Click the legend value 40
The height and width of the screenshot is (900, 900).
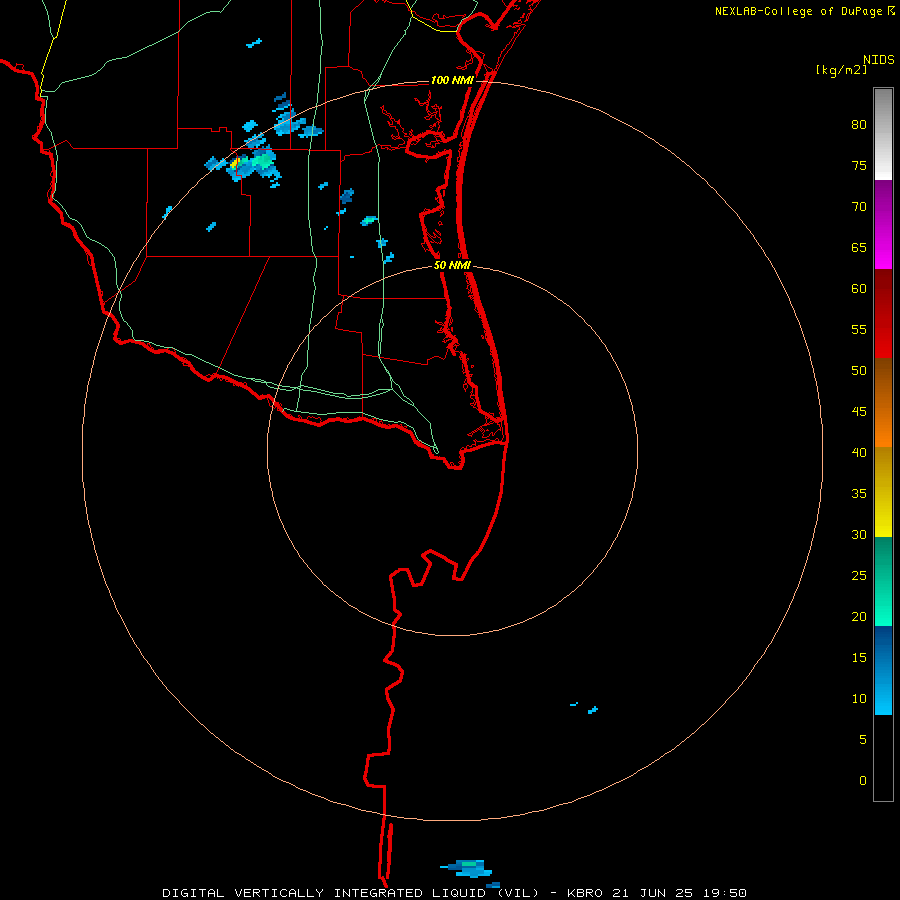click(x=859, y=452)
